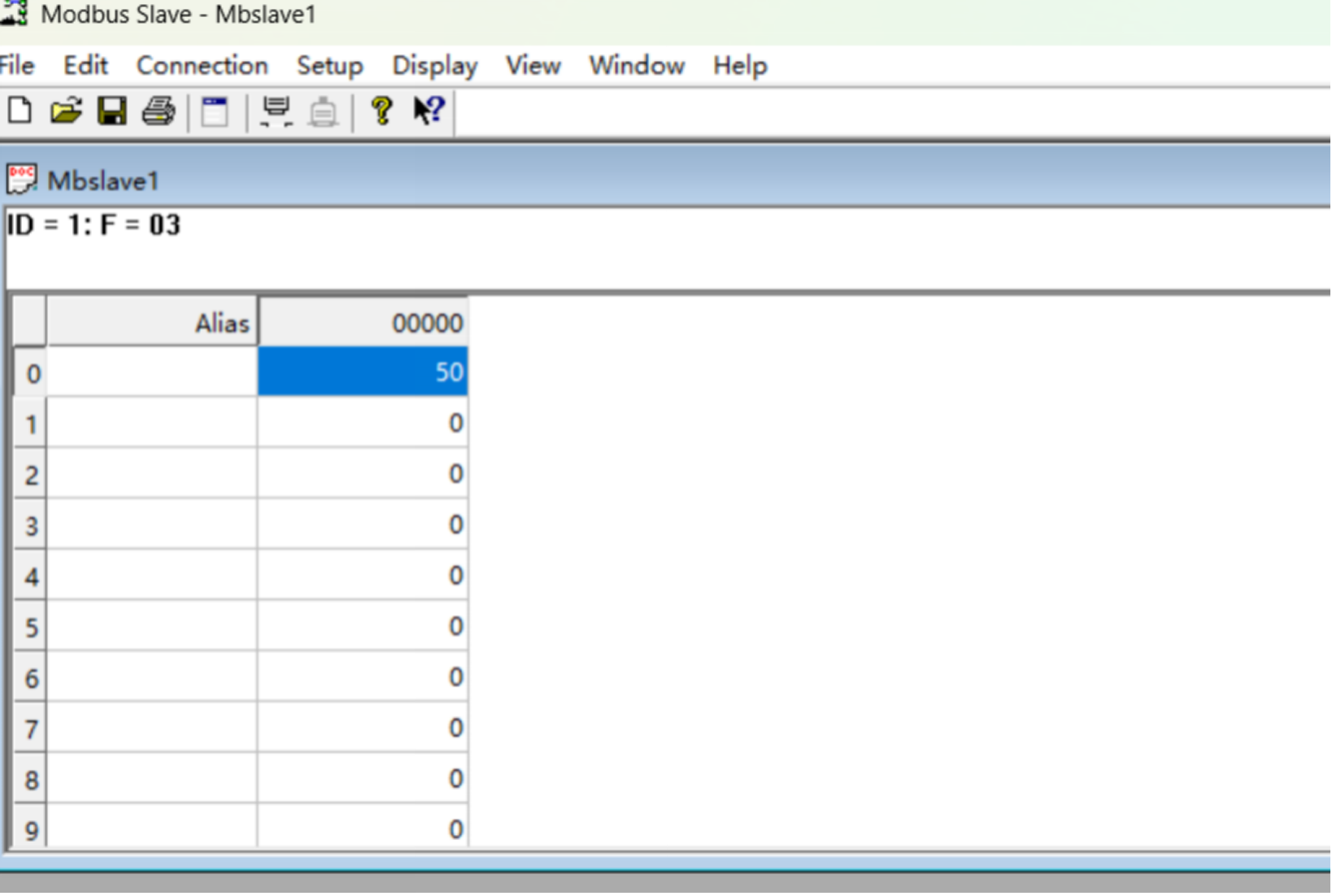Select row 5 header in register table
The image size is (1332, 896).
coord(31,627)
